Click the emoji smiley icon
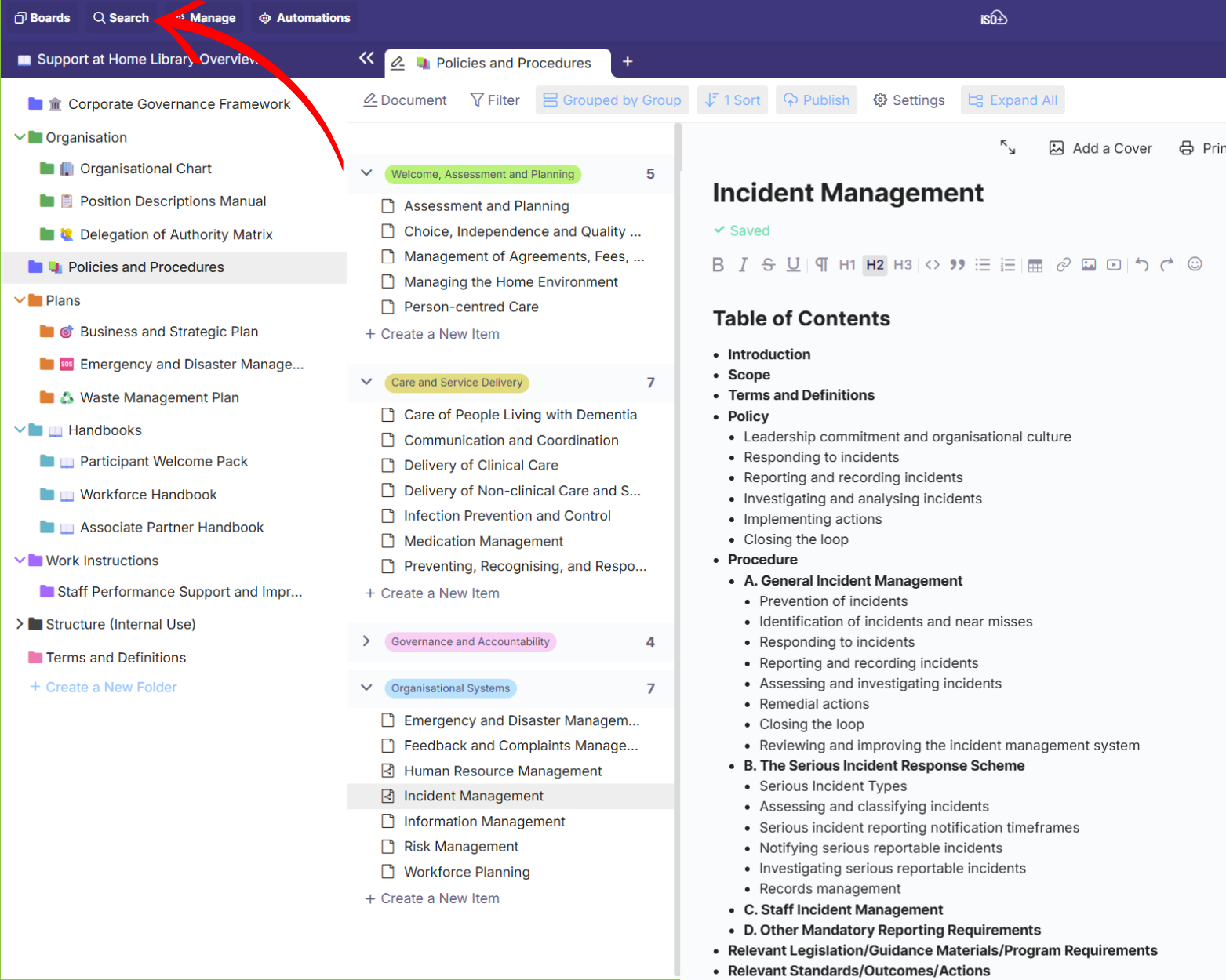This screenshot has height=980, width=1226. click(1195, 264)
